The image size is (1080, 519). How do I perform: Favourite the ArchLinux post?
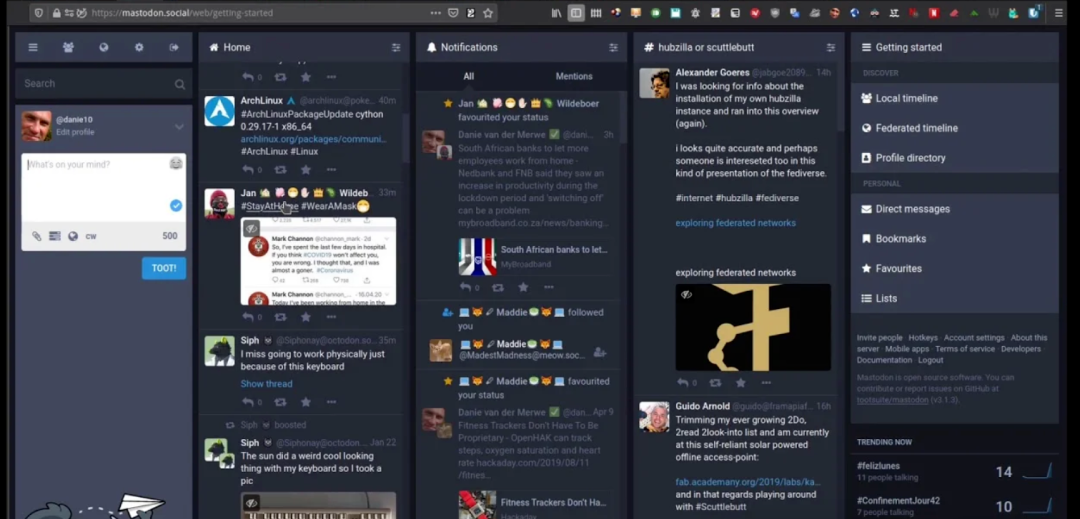coord(306,169)
